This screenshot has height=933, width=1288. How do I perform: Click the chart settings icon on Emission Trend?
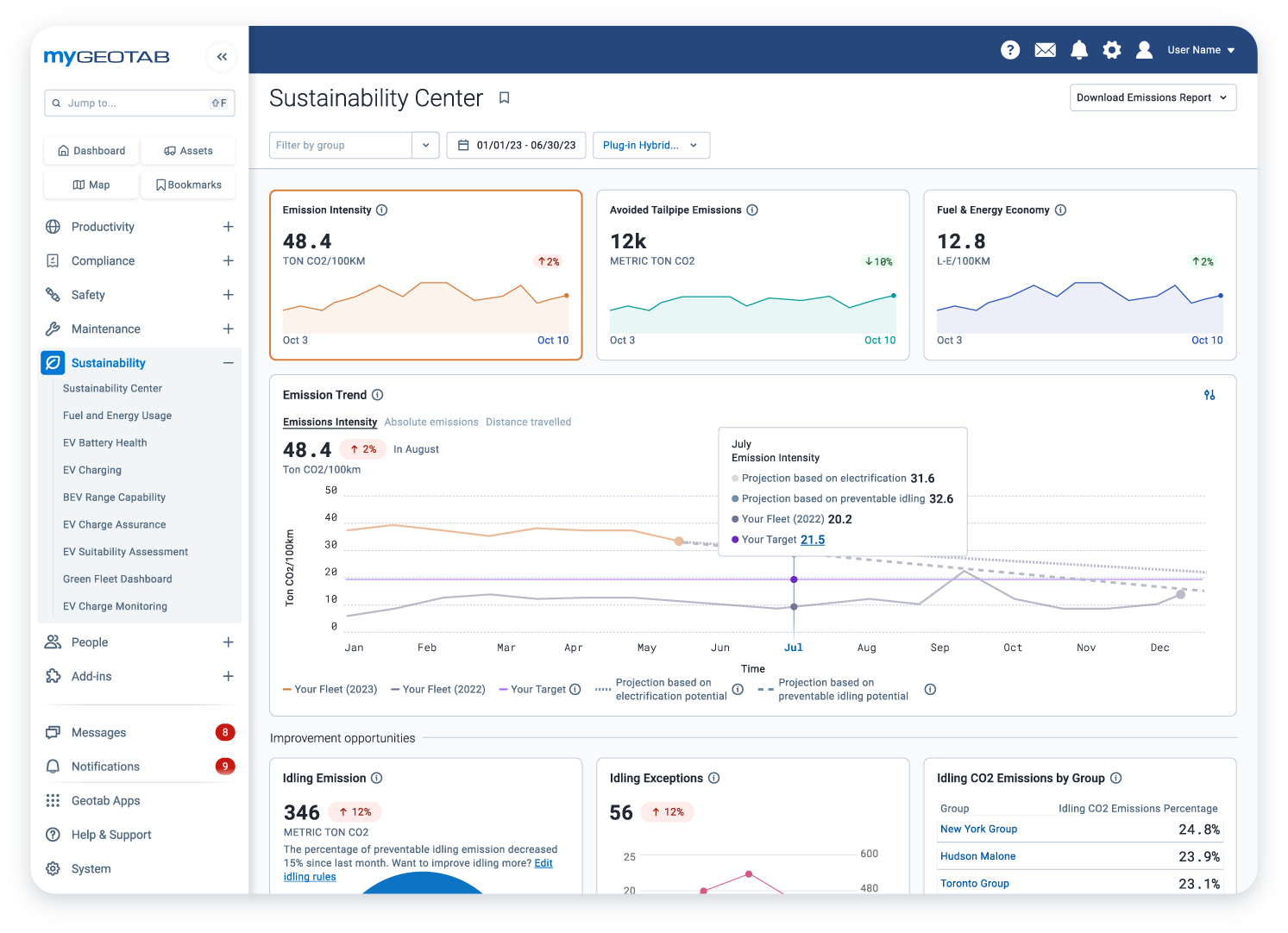click(1209, 394)
